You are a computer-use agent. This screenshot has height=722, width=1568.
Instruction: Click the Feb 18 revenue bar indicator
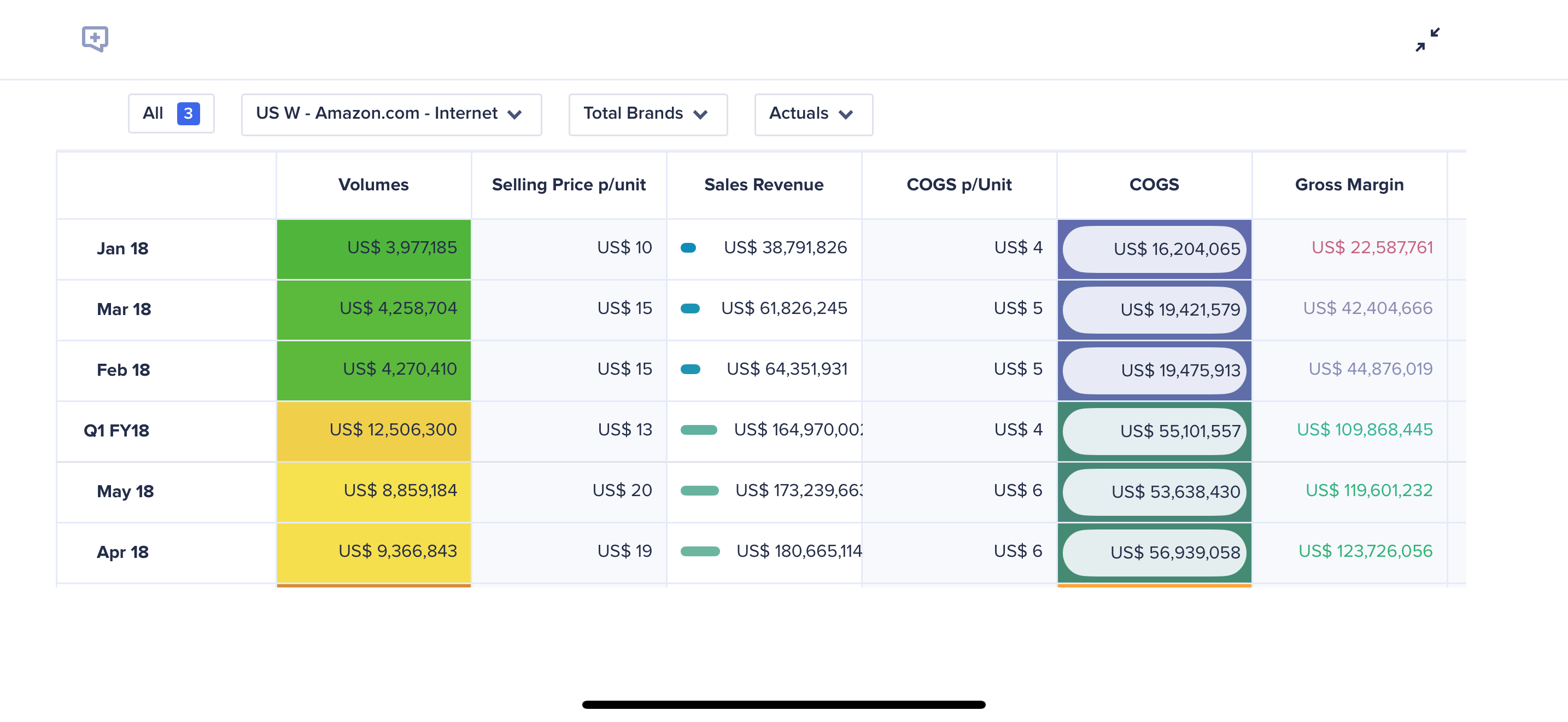(689, 369)
